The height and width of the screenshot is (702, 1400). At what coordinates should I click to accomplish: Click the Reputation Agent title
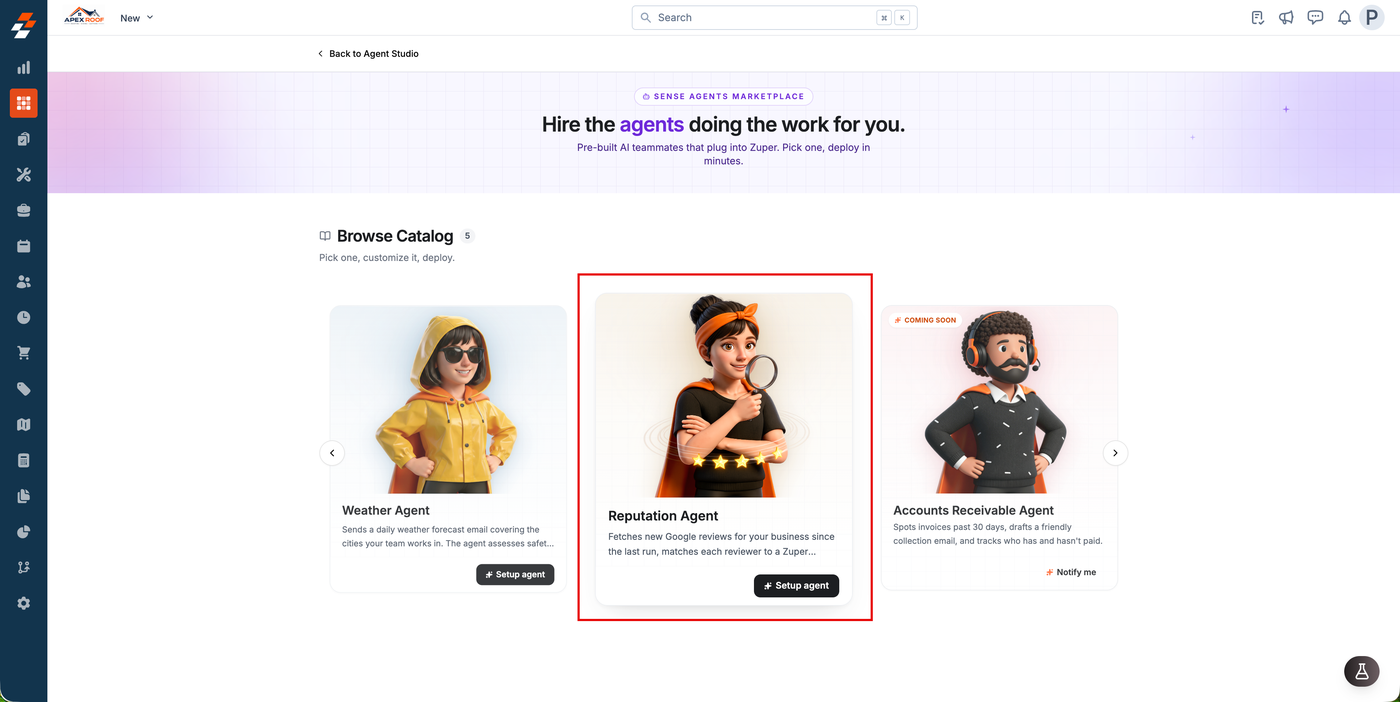663,516
